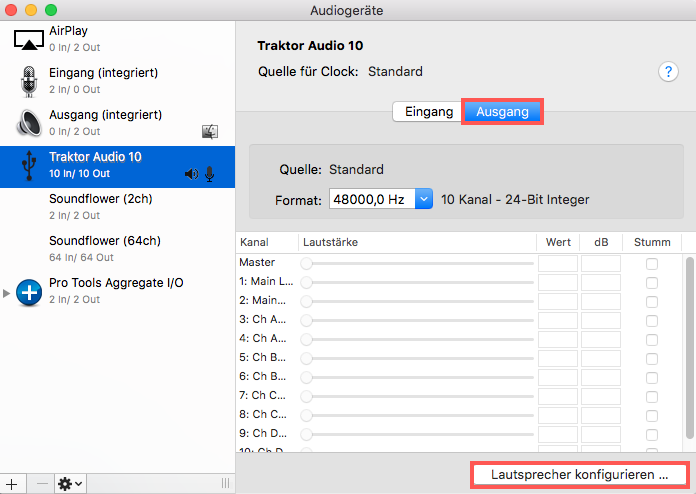This screenshot has height=494, width=696.
Task: Mute channel 3: Ch A checkbox
Action: (x=652, y=321)
